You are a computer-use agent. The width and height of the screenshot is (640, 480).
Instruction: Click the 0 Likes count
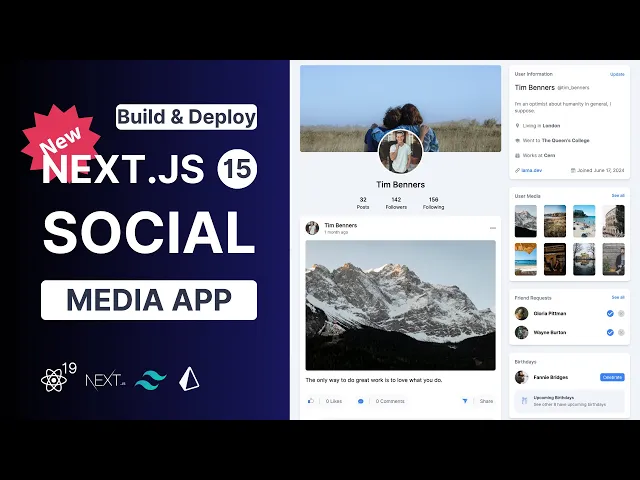tap(334, 401)
